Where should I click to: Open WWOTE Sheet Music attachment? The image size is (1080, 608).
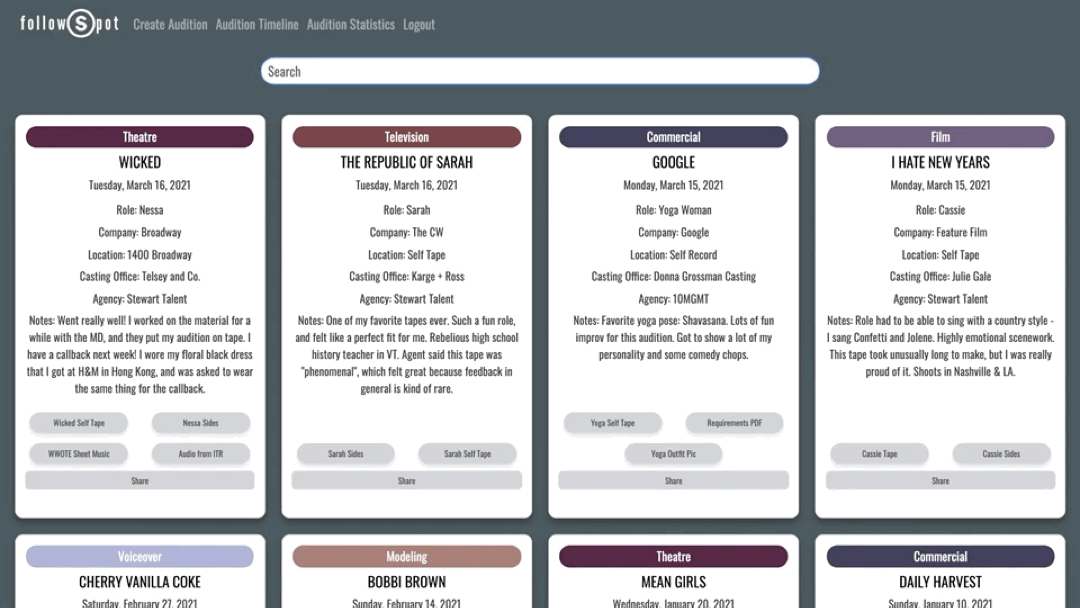[79, 454]
